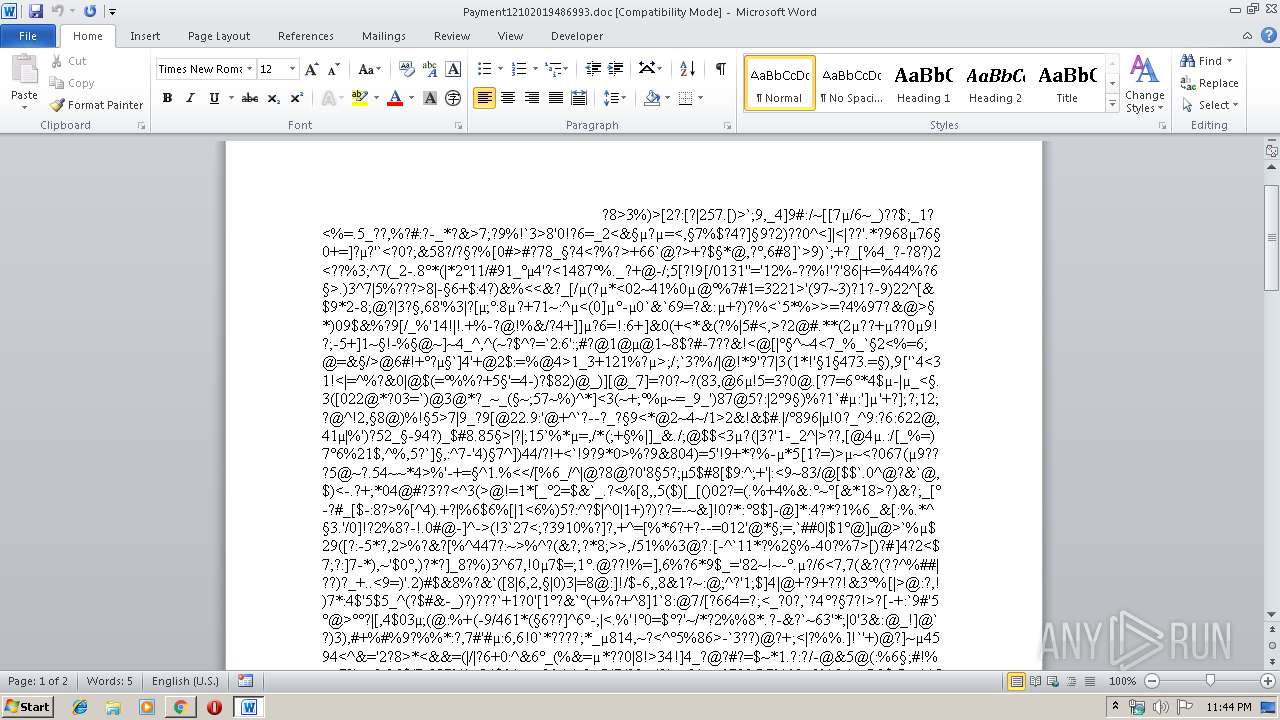Toggle Bold formatting
The width and height of the screenshot is (1280, 720).
[x=167, y=98]
